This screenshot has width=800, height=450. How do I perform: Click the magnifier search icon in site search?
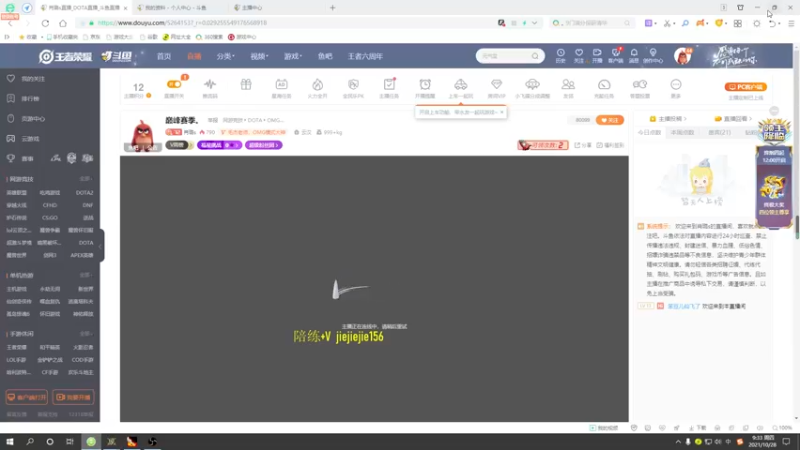(535, 56)
